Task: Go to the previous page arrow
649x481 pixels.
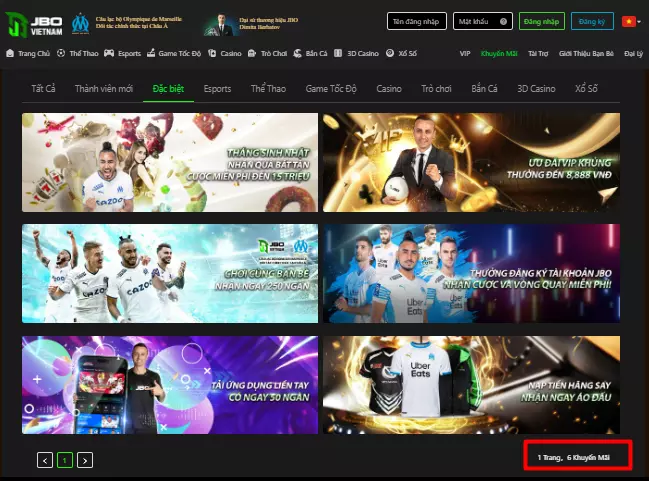Action: tap(45, 460)
